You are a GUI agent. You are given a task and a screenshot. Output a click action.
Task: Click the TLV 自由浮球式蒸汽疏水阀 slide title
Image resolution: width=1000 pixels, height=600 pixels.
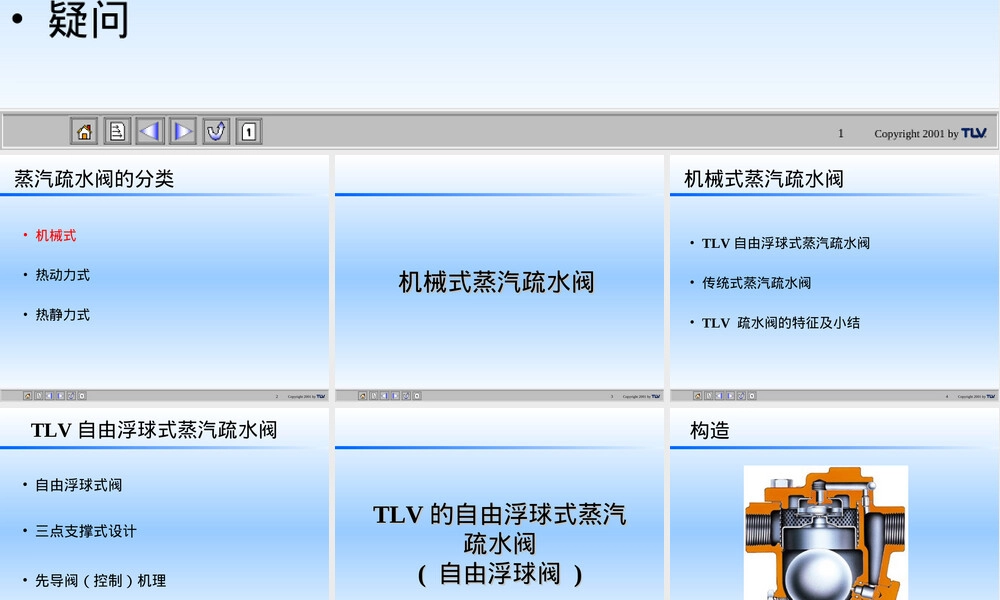point(154,430)
